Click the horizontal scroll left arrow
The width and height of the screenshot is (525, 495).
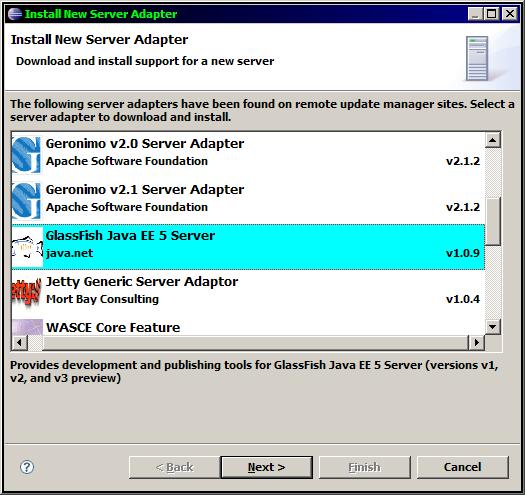[19, 343]
